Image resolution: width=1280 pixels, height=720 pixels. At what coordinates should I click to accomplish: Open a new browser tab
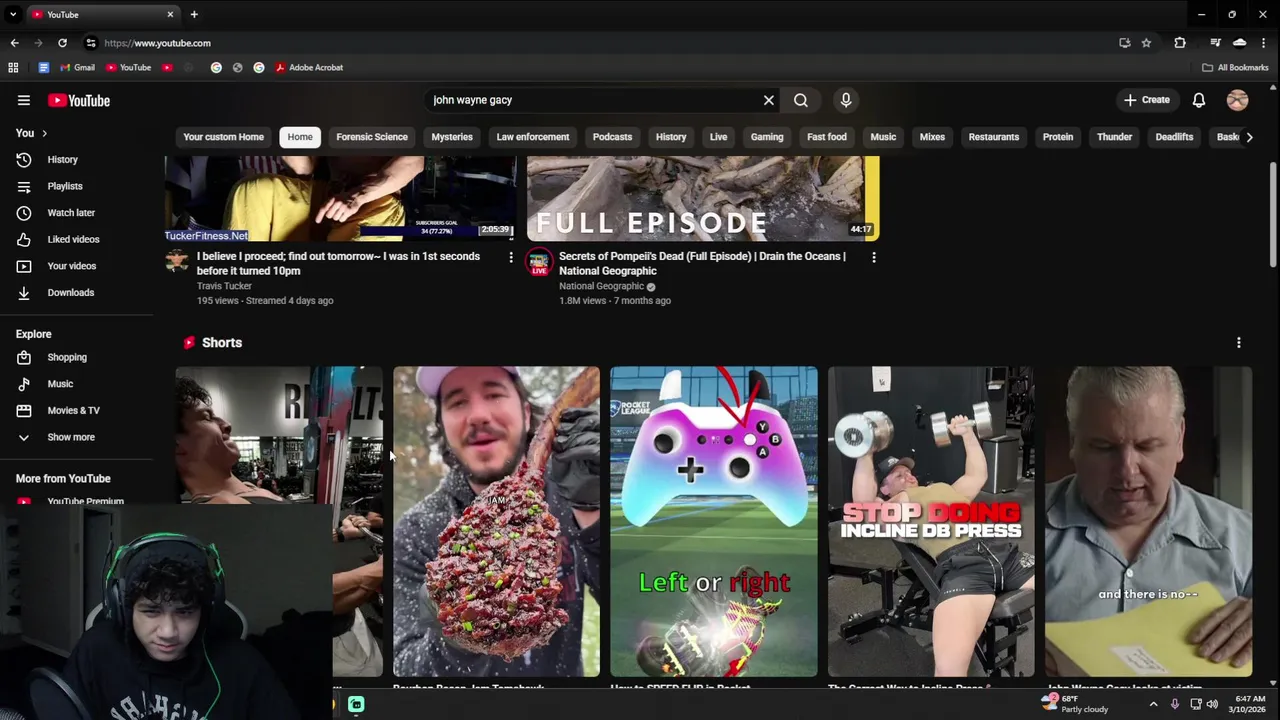point(194,15)
